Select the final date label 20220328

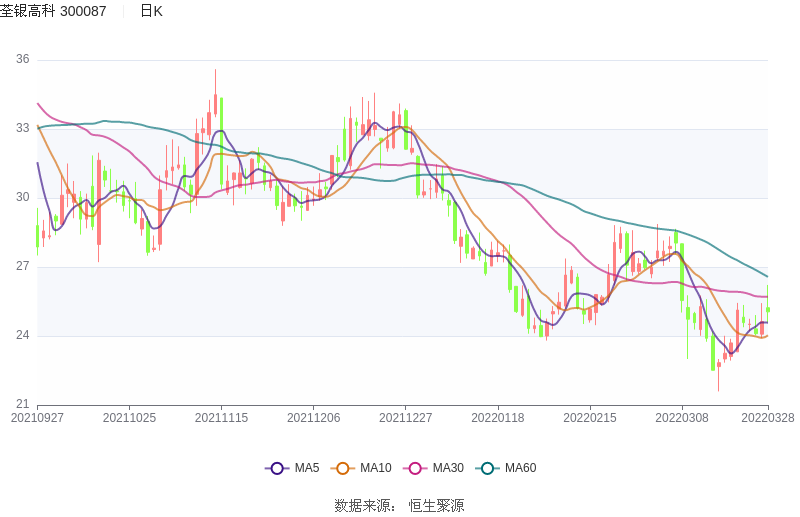(768, 418)
